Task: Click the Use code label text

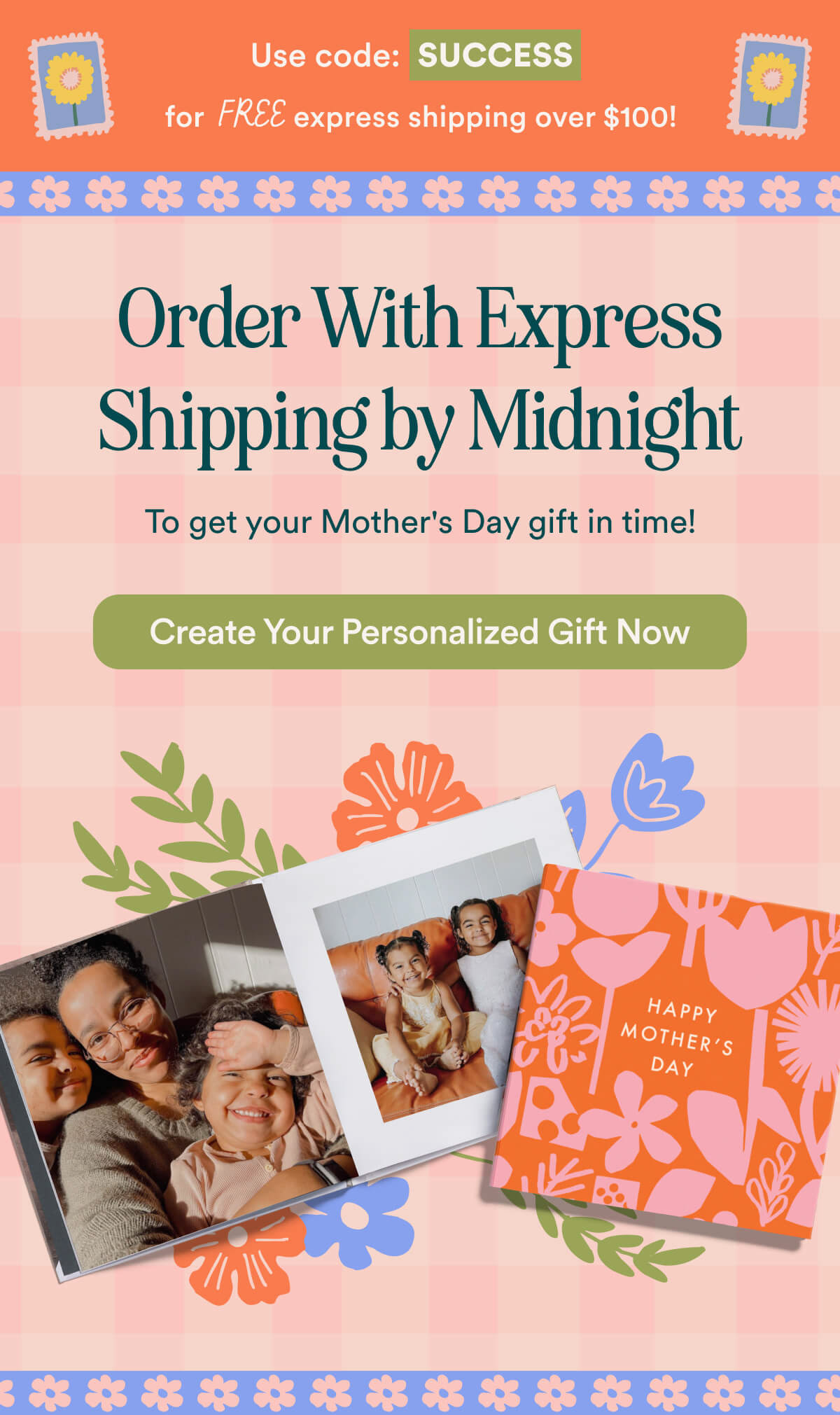Action: click(x=325, y=55)
